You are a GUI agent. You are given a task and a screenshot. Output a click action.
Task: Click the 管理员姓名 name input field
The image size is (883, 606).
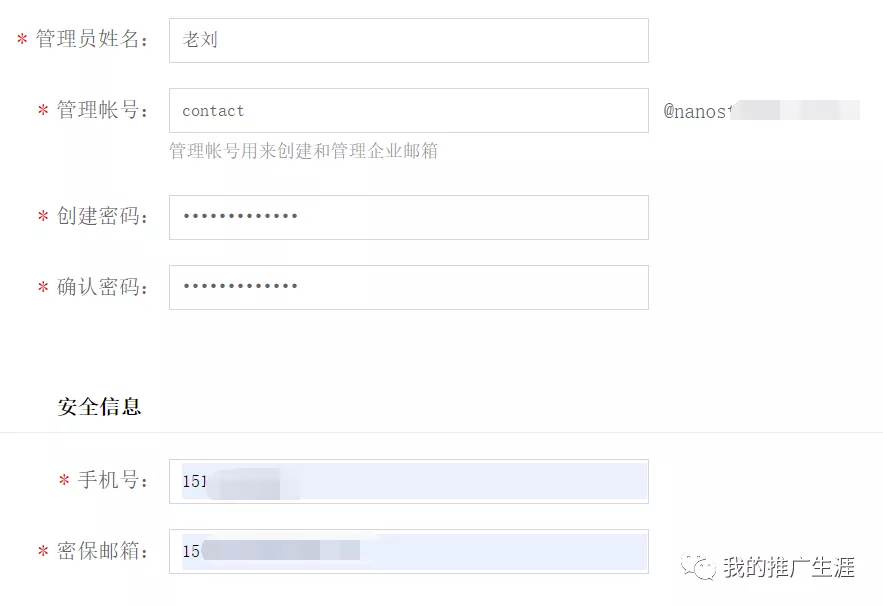tap(408, 41)
